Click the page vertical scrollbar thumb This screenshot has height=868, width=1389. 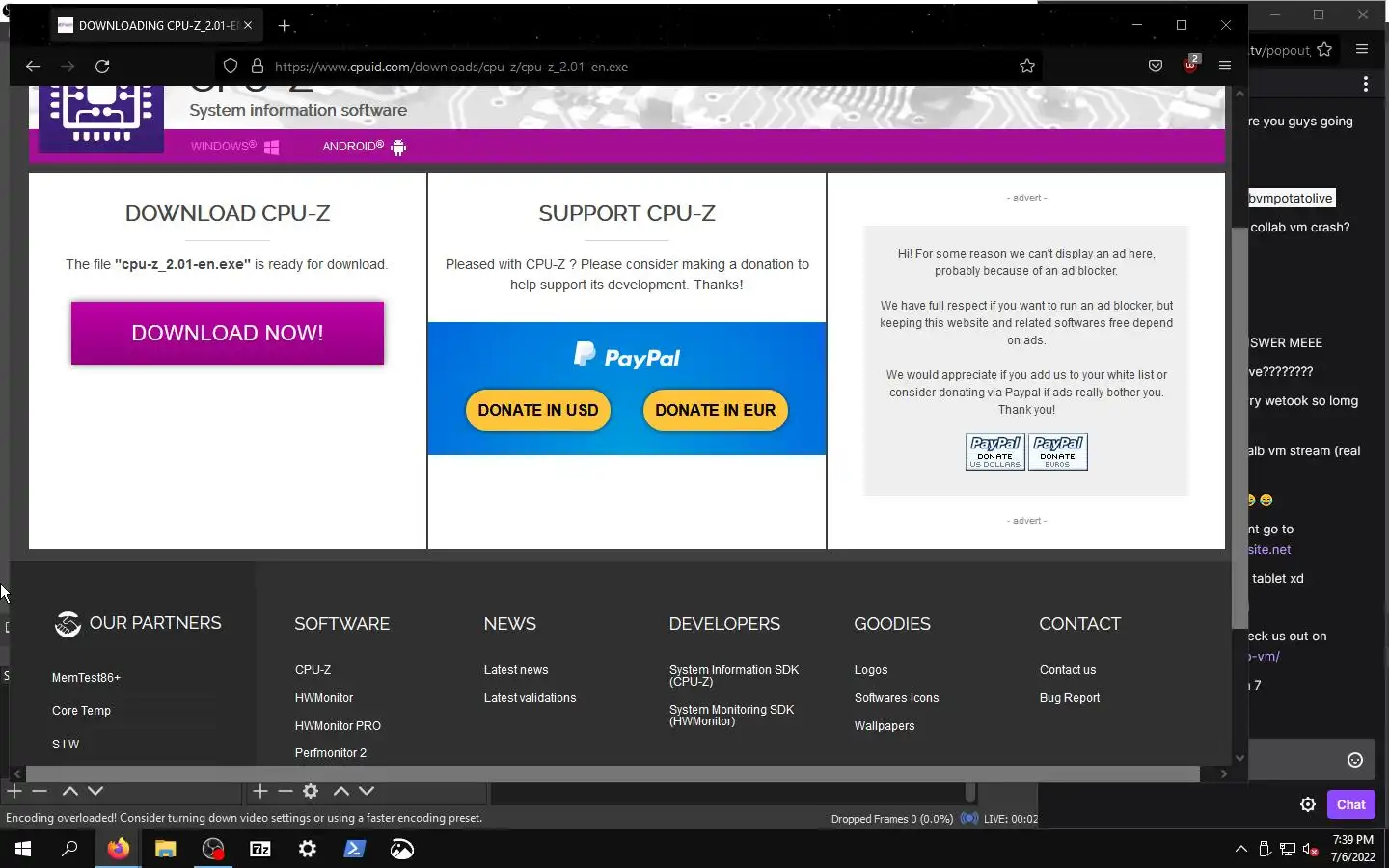point(1239,428)
